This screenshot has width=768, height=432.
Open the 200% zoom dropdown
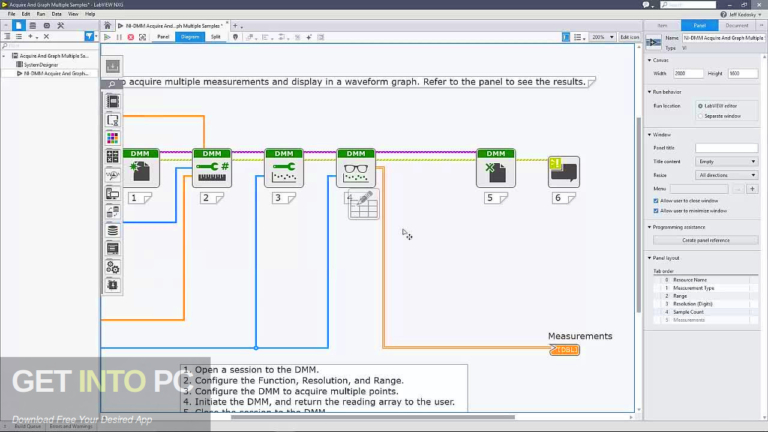point(602,37)
